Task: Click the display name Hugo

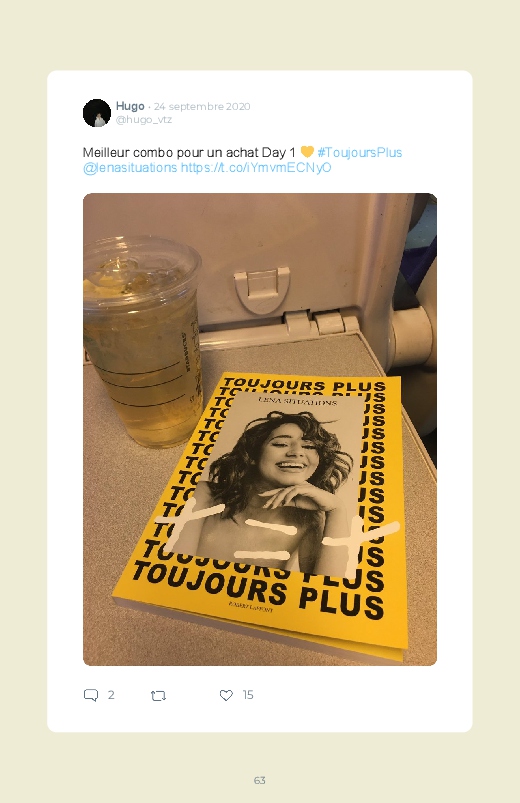Action: [130, 106]
